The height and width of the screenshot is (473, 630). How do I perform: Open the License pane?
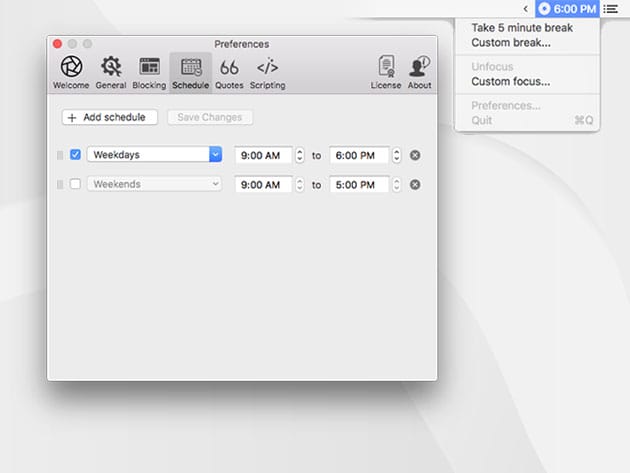pyautogui.click(x=386, y=72)
